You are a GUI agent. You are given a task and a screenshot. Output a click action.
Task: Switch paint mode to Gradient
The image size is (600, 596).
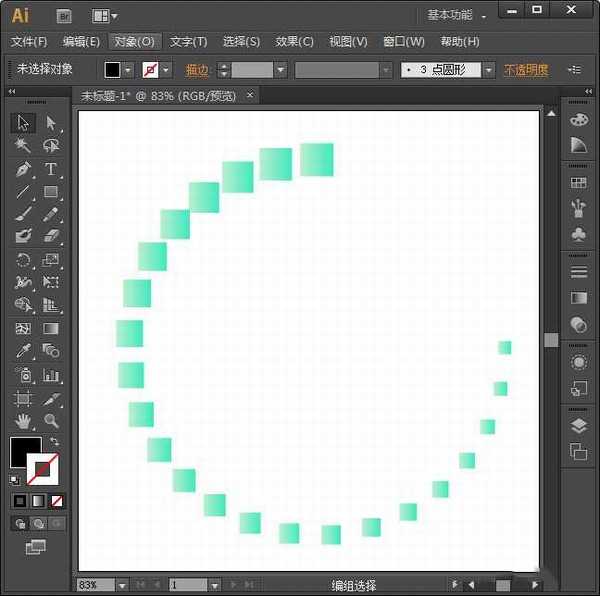[x=38, y=500]
